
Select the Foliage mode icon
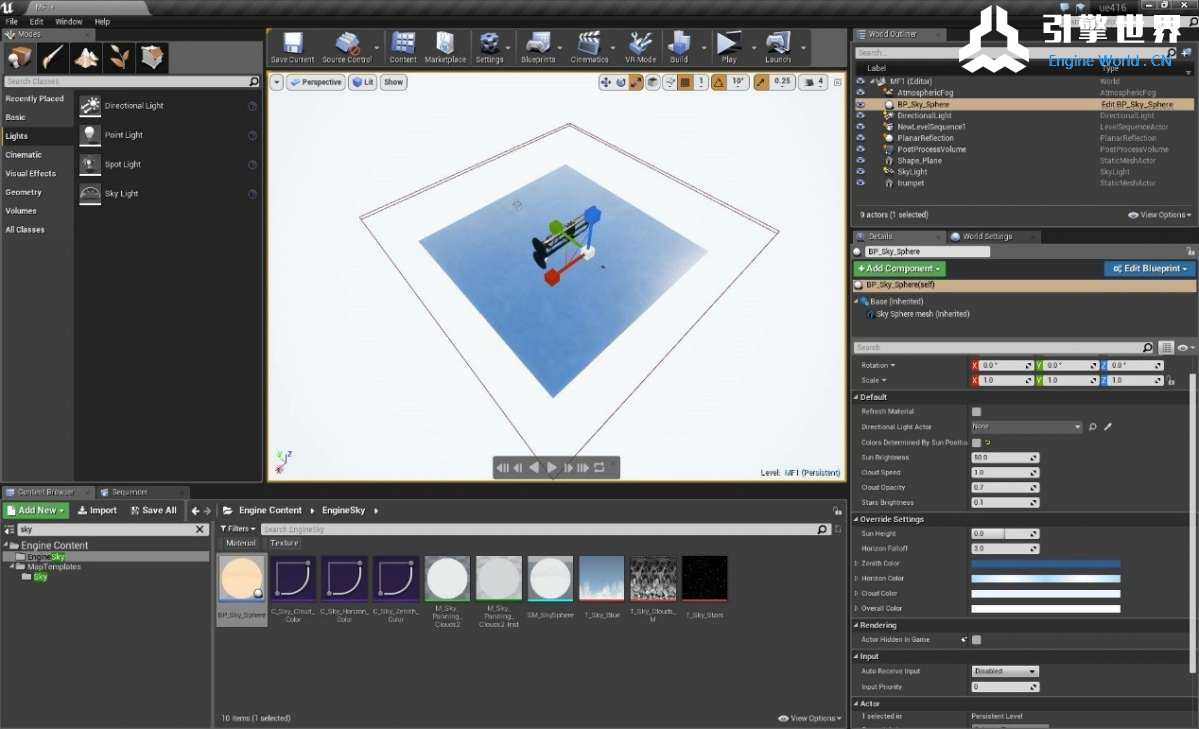click(119, 57)
